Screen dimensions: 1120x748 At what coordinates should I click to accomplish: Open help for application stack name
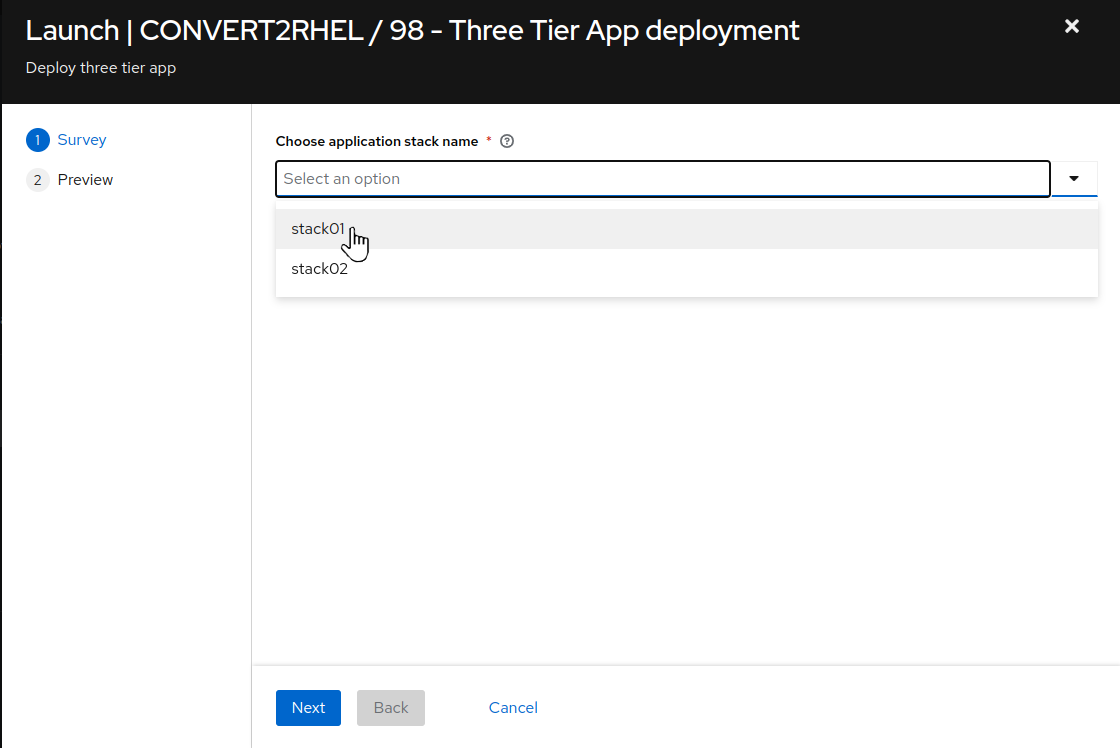pyautogui.click(x=507, y=141)
